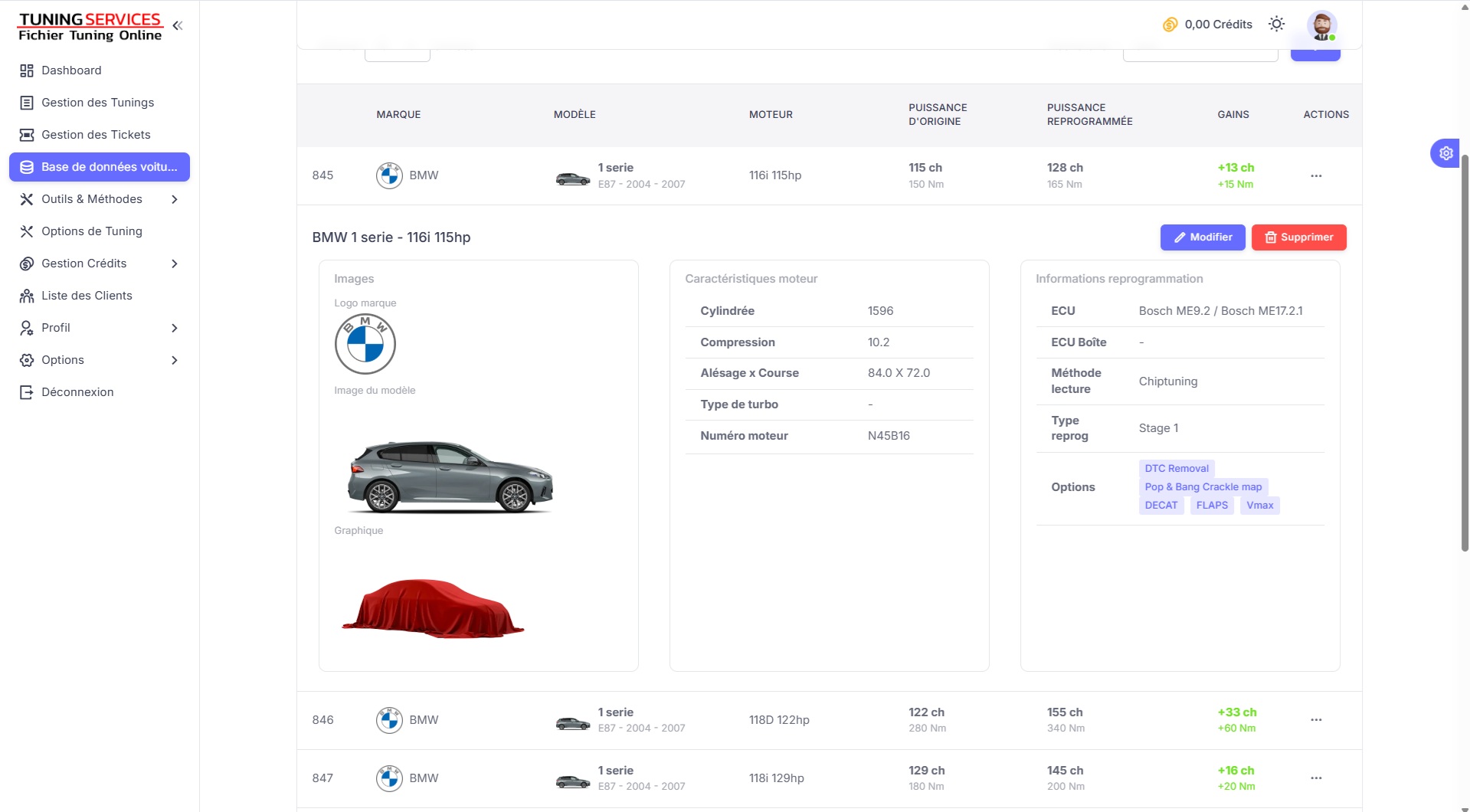Click the Dashboard grid icon
Screen dimensions: 1470x812
tap(27, 70)
